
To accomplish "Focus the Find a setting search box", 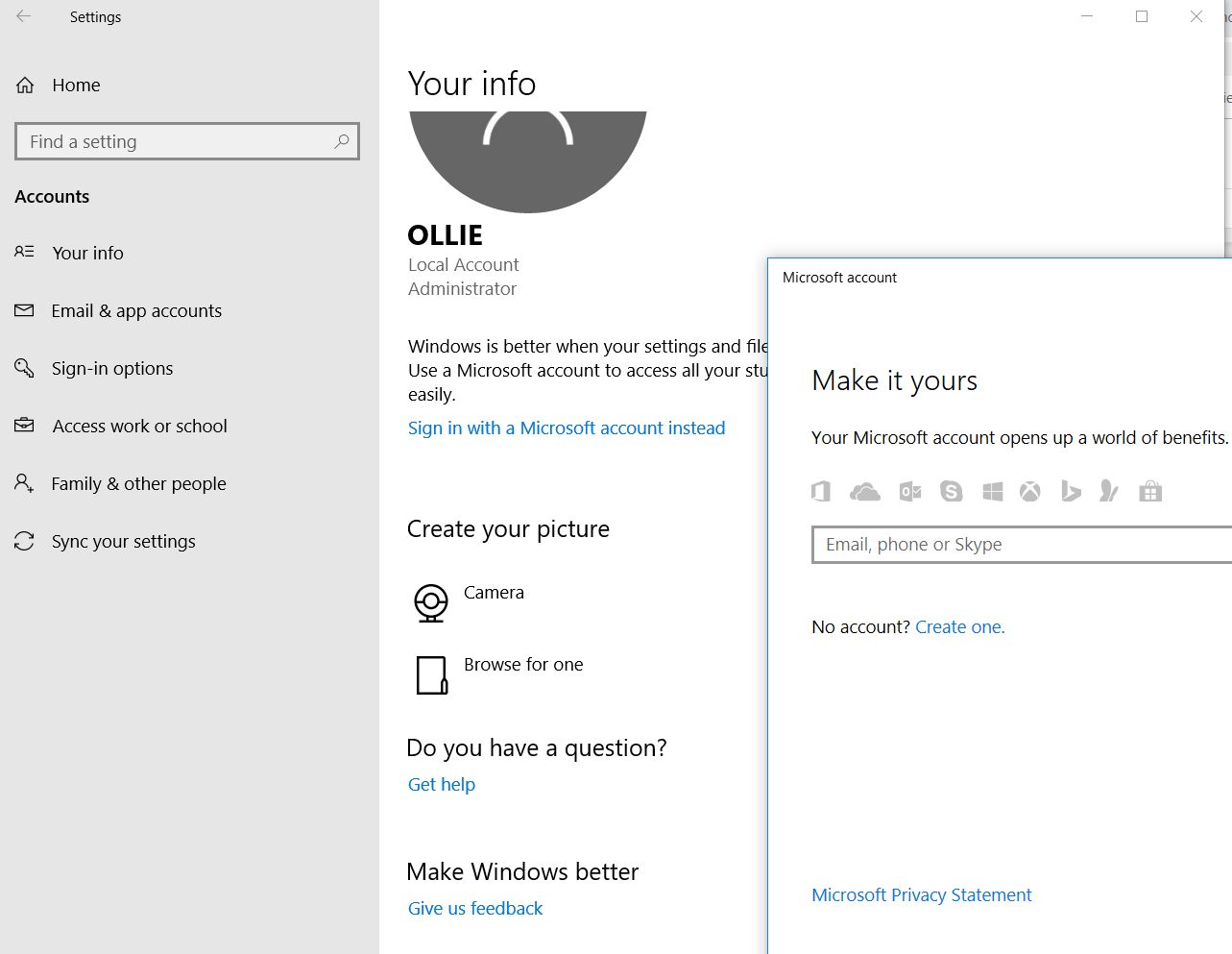I will 187,141.
